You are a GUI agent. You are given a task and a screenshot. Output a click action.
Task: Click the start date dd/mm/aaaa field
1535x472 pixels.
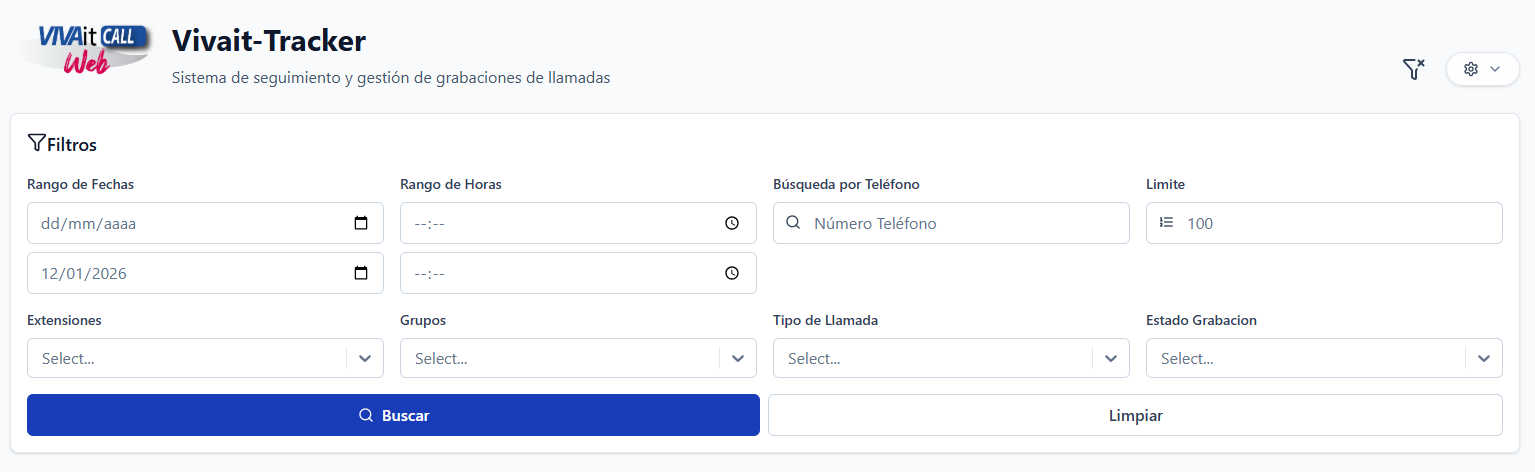click(180, 224)
